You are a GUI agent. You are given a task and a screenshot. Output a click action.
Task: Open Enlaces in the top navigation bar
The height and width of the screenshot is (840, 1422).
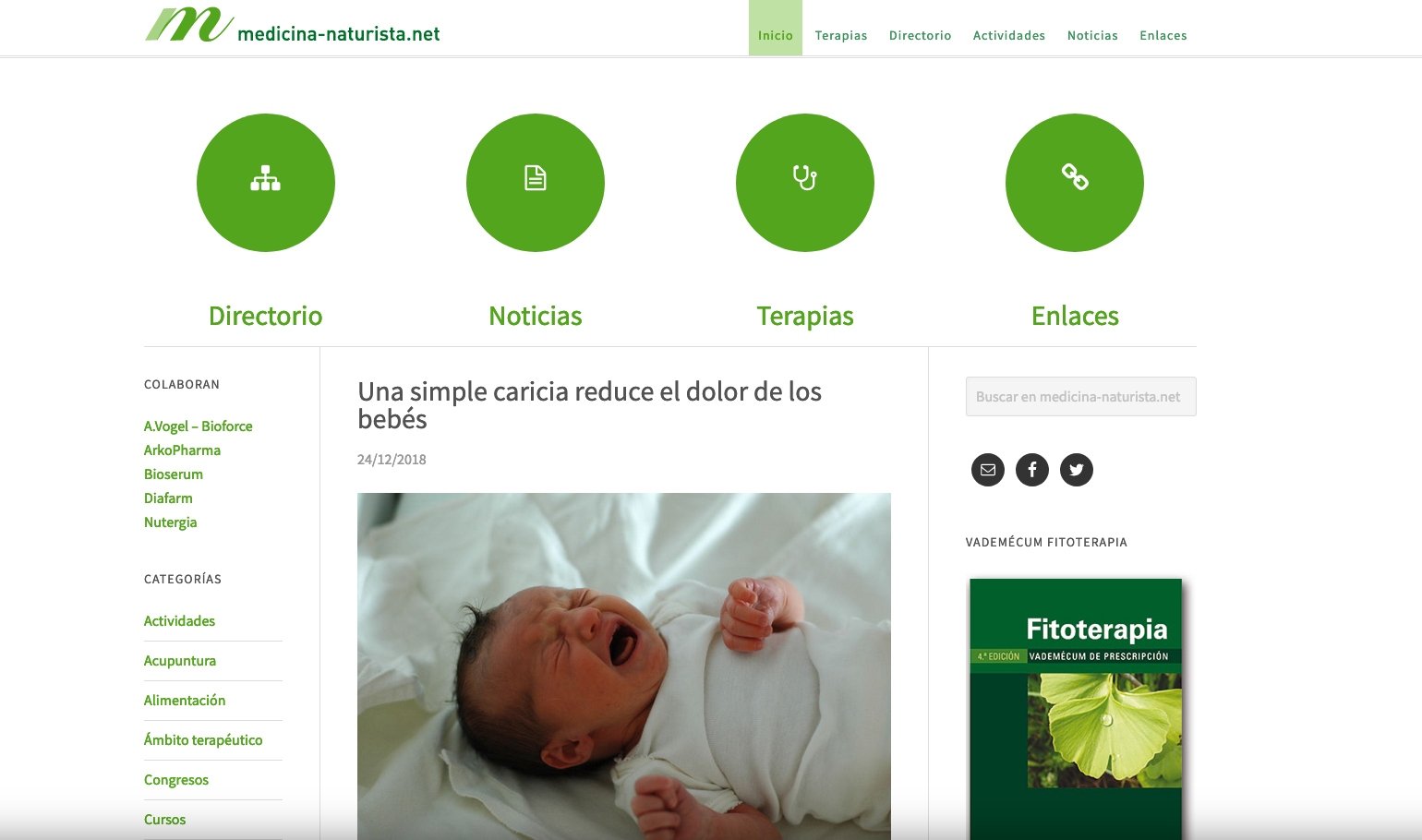point(1163,35)
